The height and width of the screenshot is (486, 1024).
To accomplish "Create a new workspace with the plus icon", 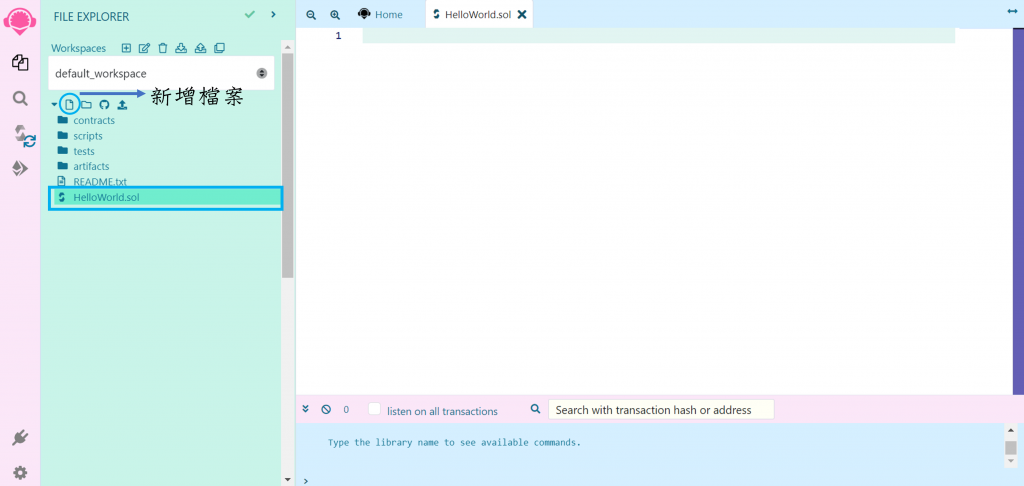I will (x=127, y=48).
